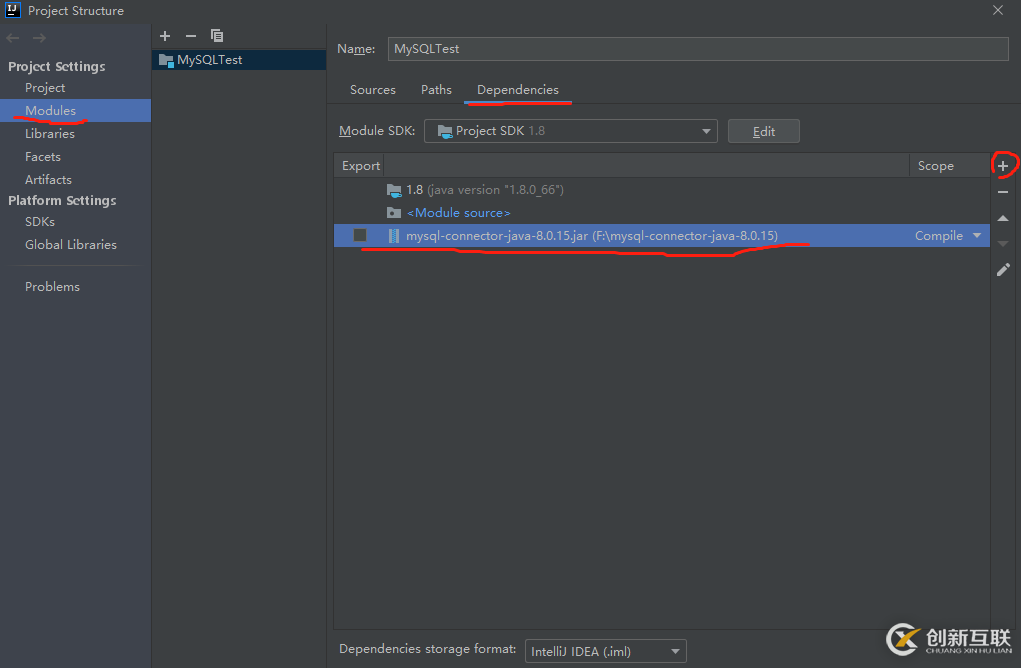Open Project settings section
The height and width of the screenshot is (668, 1021).
[45, 88]
